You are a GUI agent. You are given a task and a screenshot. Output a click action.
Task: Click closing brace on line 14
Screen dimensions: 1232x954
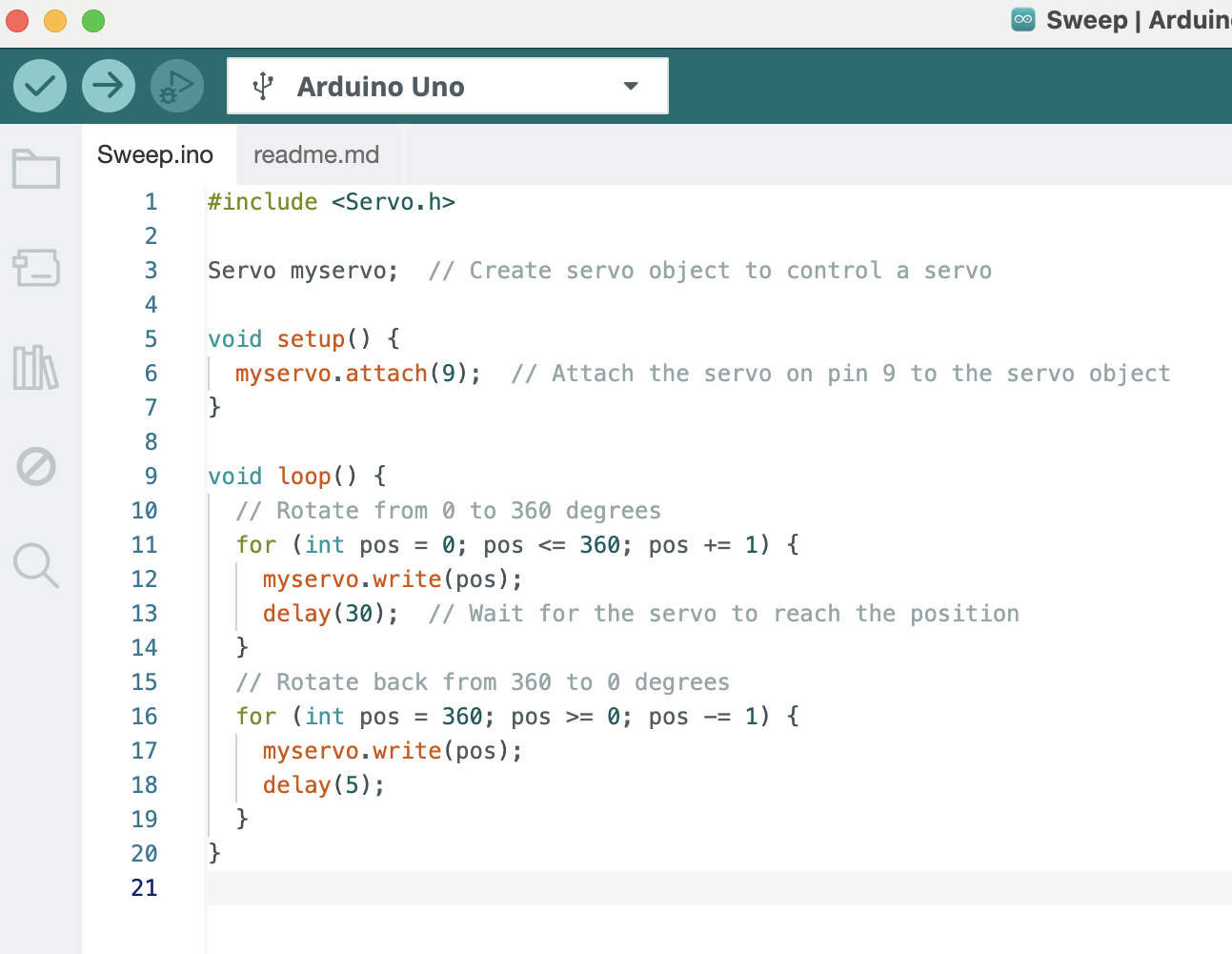[x=242, y=647]
